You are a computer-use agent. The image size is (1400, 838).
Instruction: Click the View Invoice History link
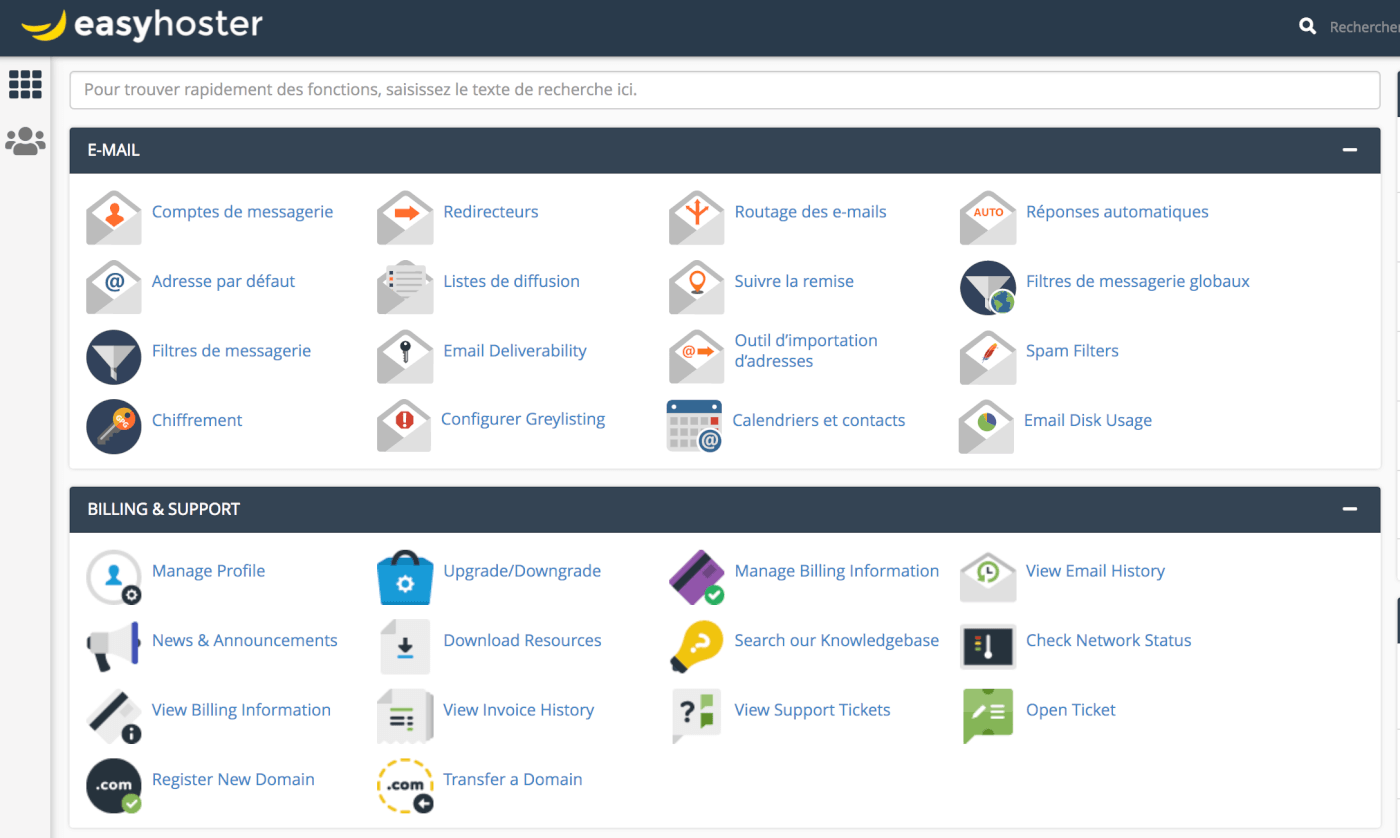pos(518,710)
